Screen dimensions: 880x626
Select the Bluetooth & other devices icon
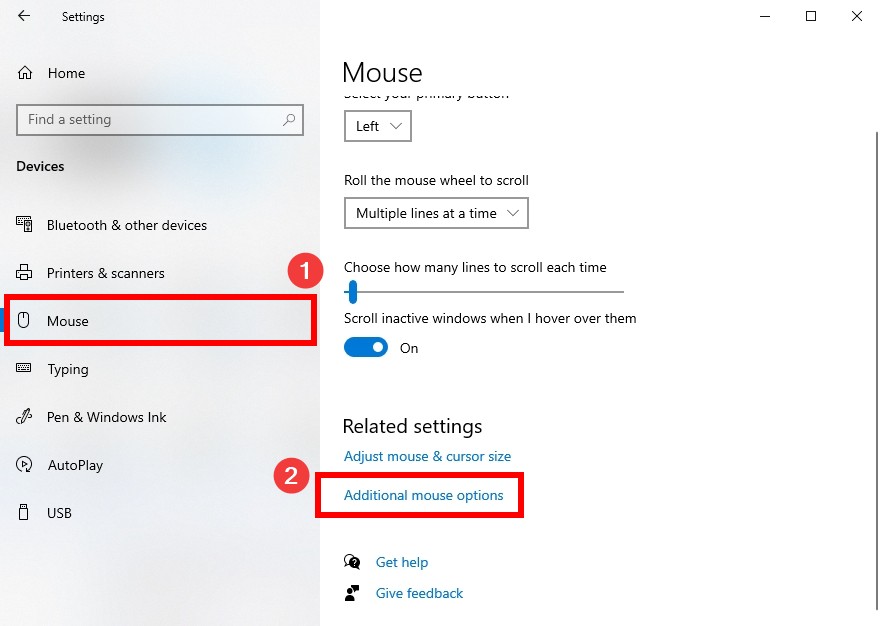click(x=24, y=225)
